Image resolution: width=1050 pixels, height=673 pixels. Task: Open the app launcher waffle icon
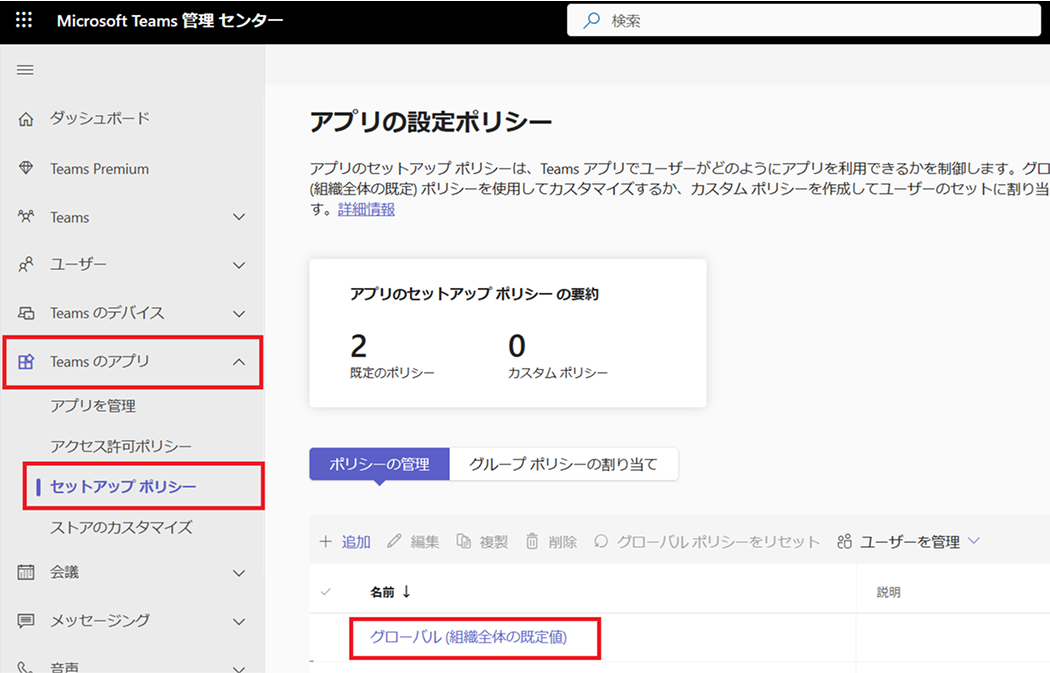(23, 20)
